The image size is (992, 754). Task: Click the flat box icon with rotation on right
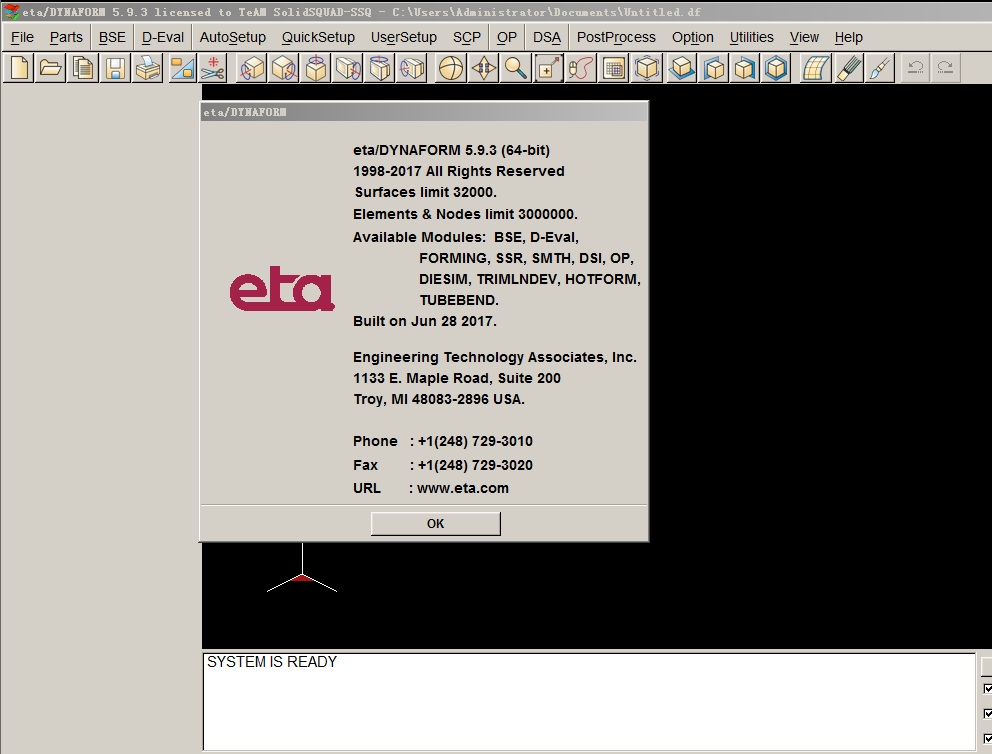coord(348,68)
